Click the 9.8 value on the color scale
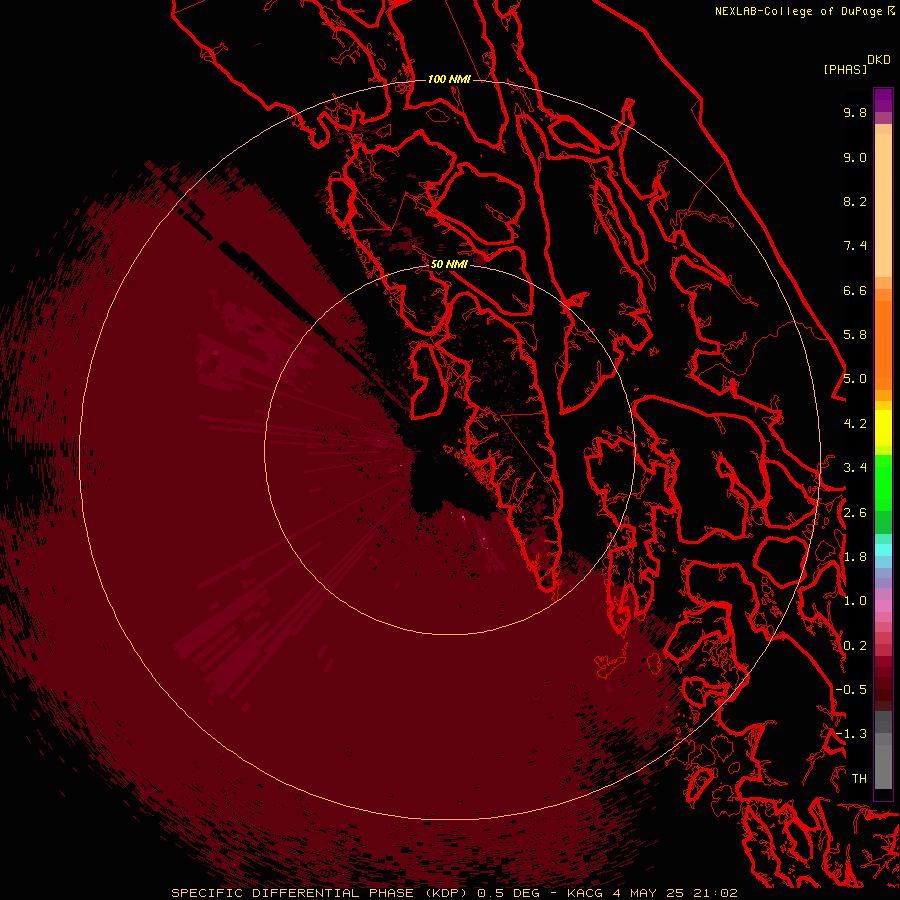The width and height of the screenshot is (900, 900). point(855,113)
